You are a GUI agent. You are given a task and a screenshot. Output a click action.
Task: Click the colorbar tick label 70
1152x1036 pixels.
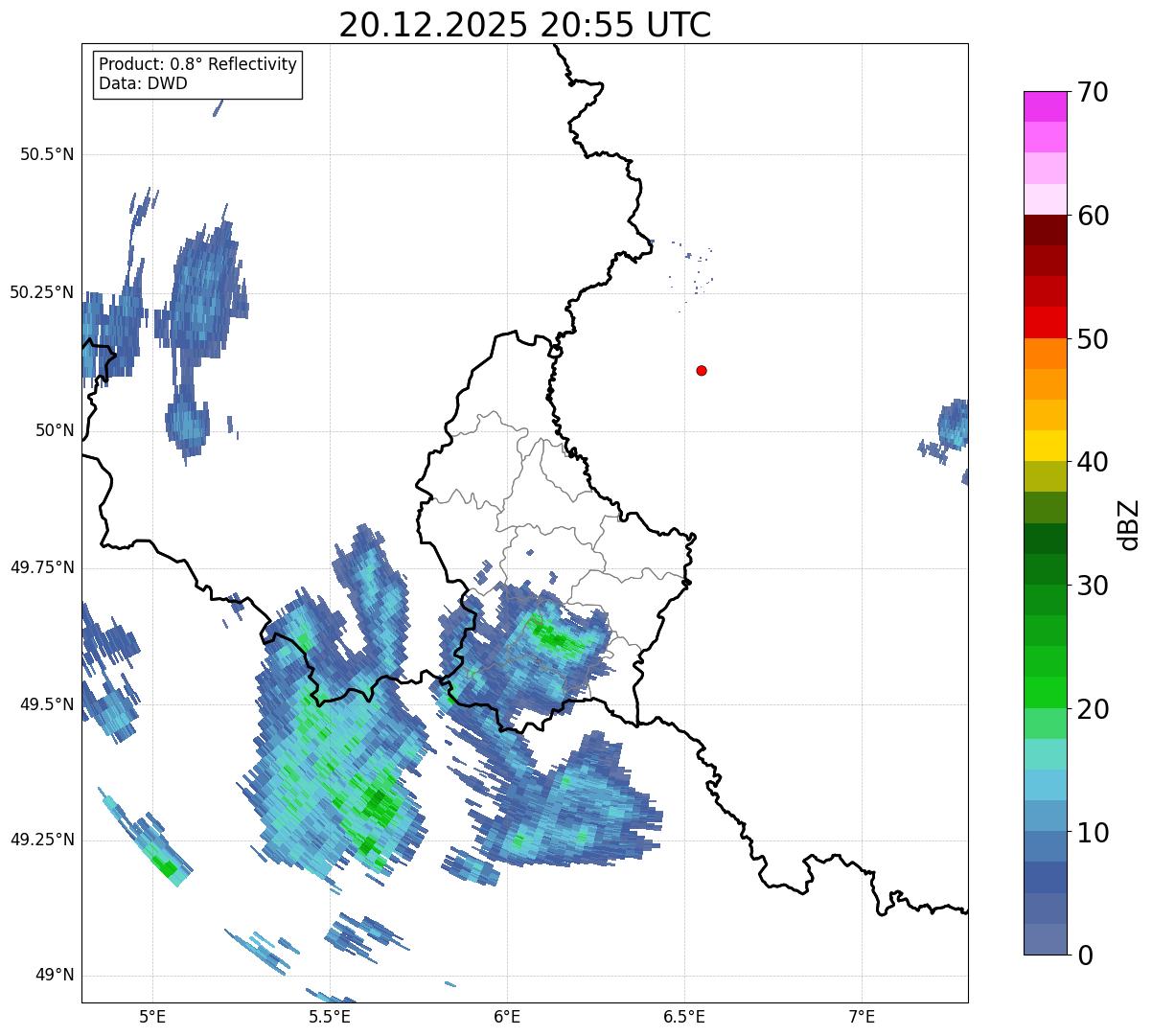coord(1093,92)
